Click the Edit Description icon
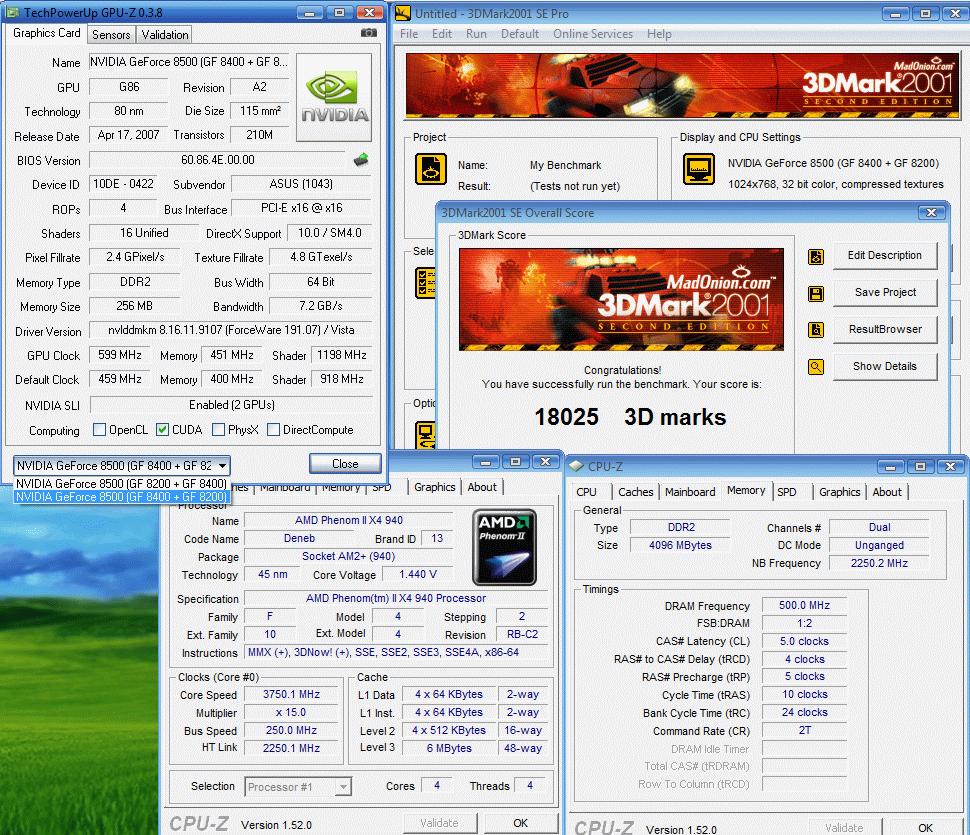Image resolution: width=970 pixels, height=835 pixels. coord(816,257)
